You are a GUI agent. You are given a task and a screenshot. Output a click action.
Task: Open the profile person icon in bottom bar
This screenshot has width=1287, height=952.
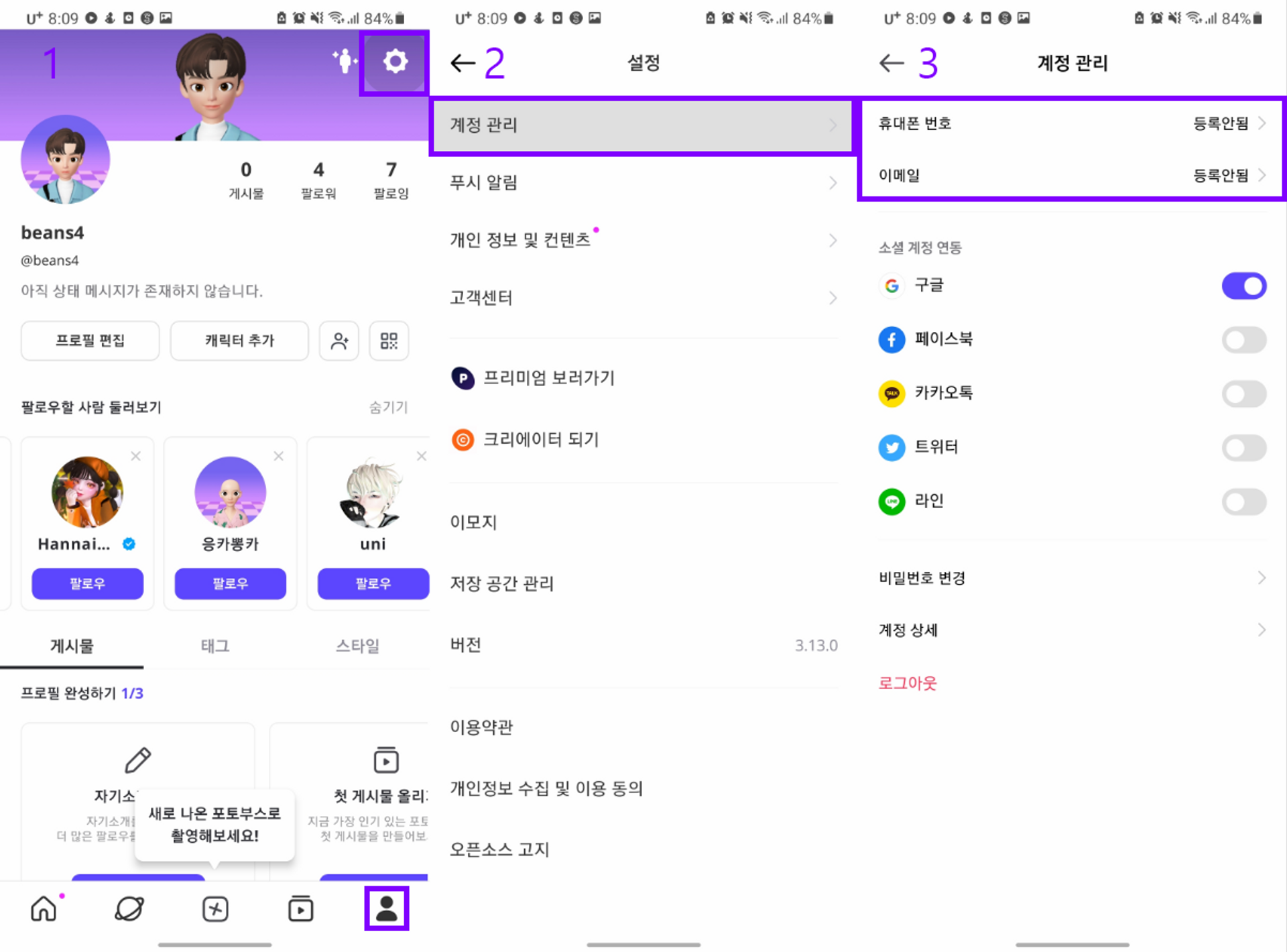click(387, 908)
